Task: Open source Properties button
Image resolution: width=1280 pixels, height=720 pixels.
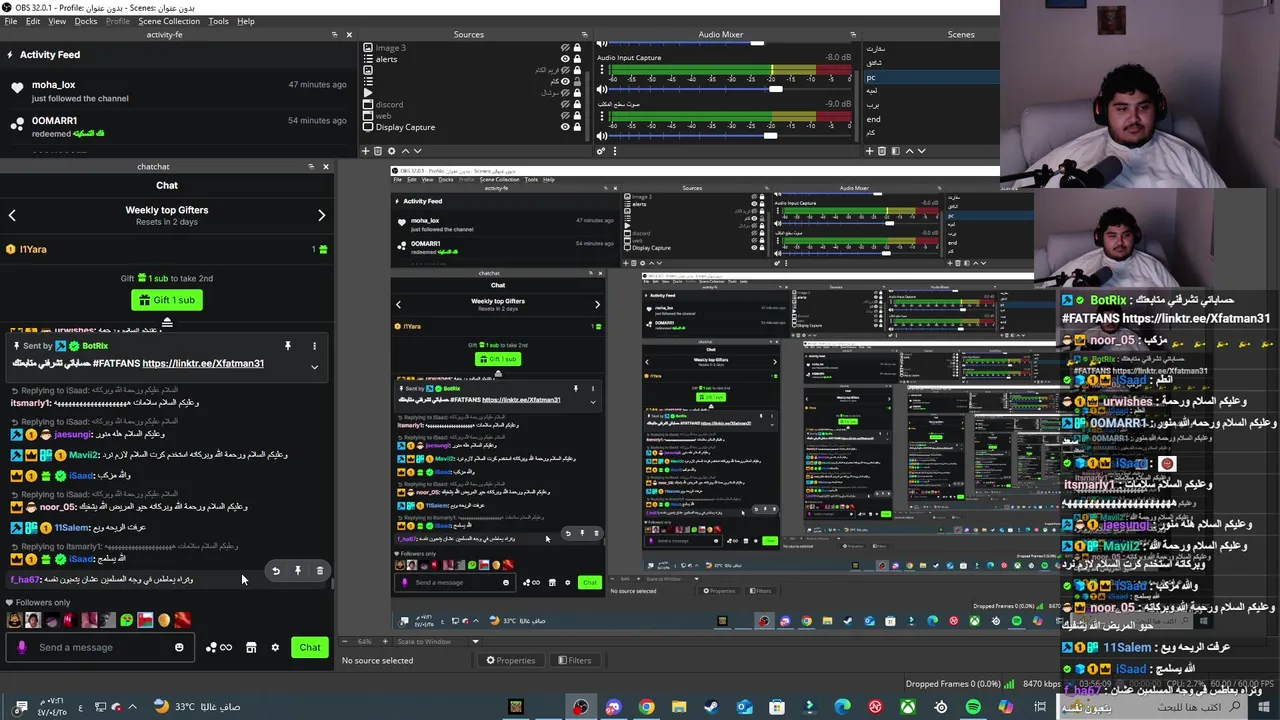Action: (510, 660)
